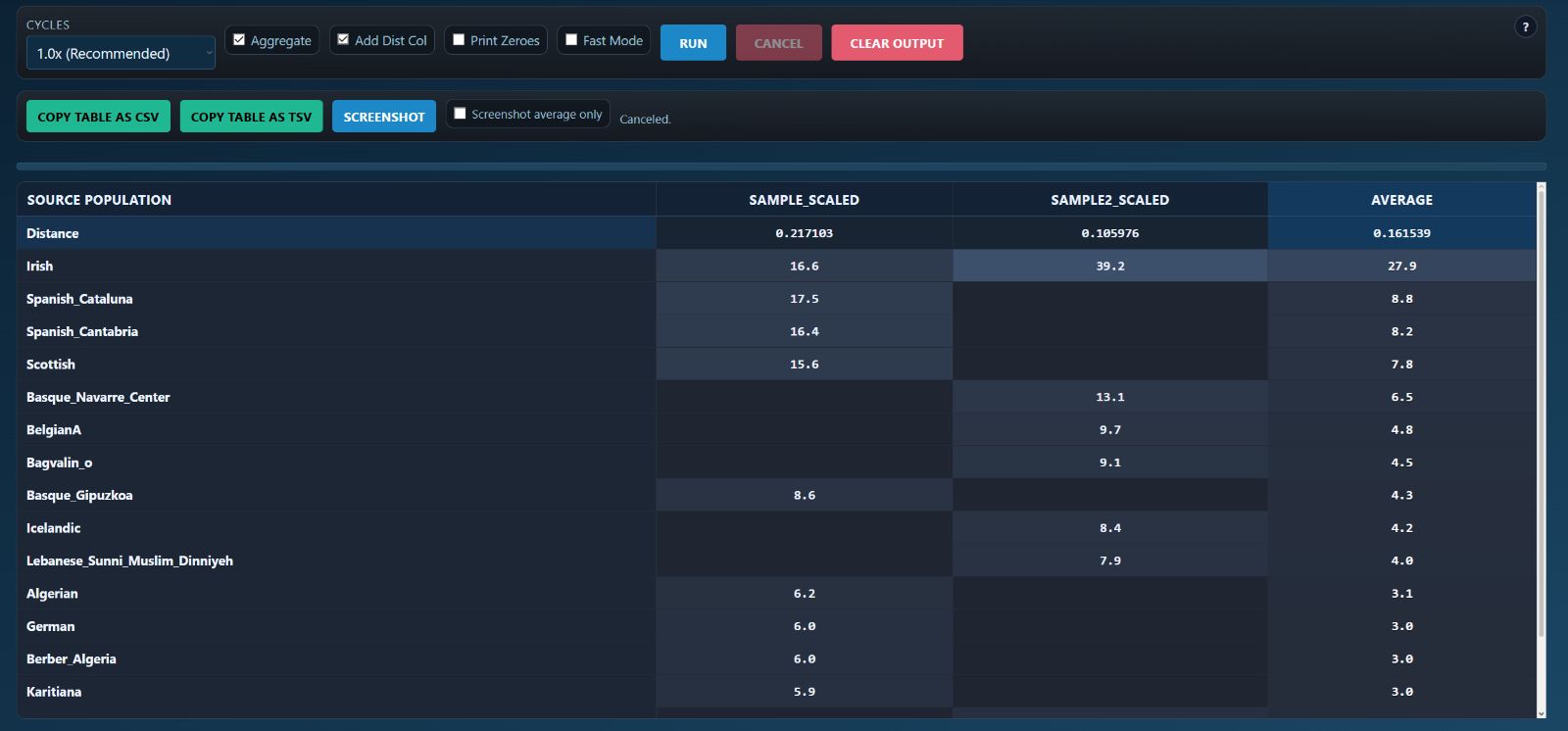This screenshot has height=731, width=1568.
Task: Open the Cycles dropdown
Action: pos(121,54)
